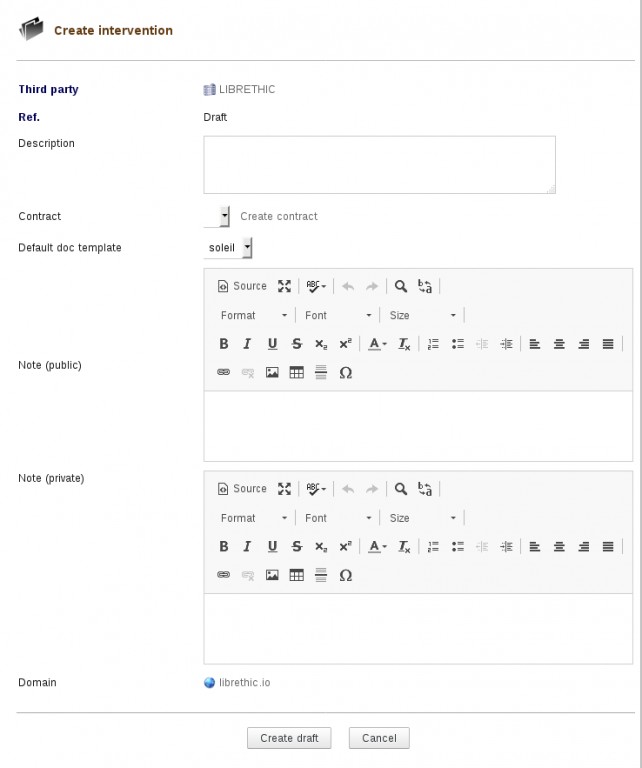Toggle underline in the public note editor

pyautogui.click(x=272, y=344)
